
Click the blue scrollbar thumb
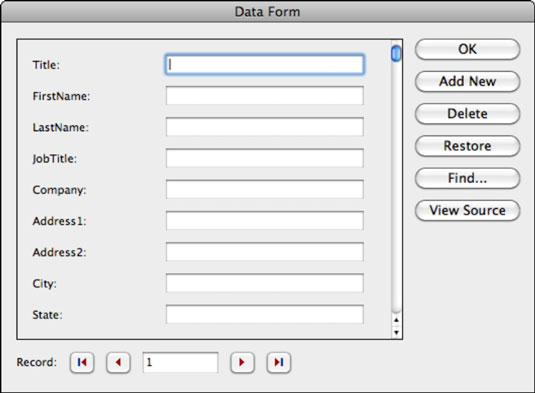(396, 54)
